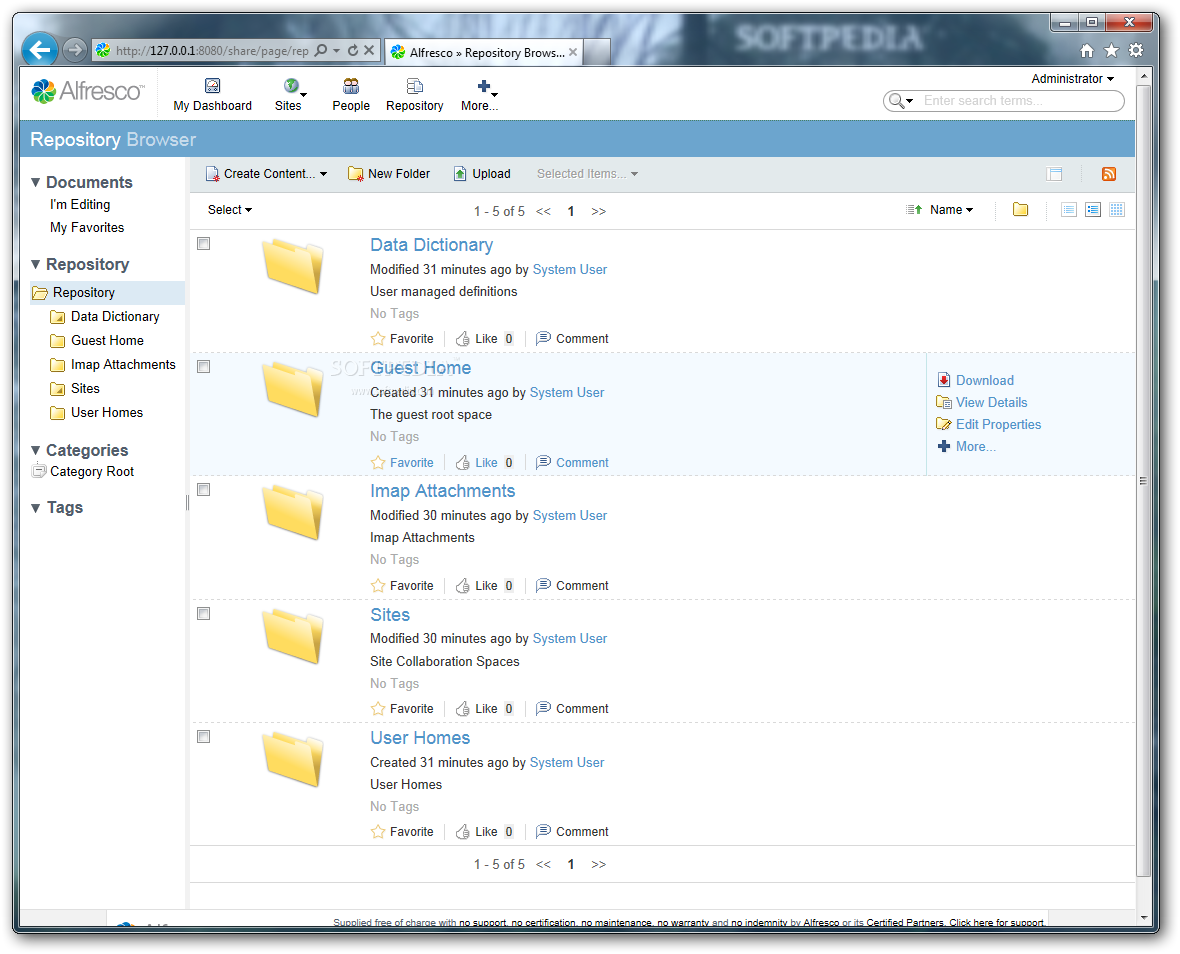Click the sidebar resize handle
Screen dimensions: 1180x954
(187, 503)
